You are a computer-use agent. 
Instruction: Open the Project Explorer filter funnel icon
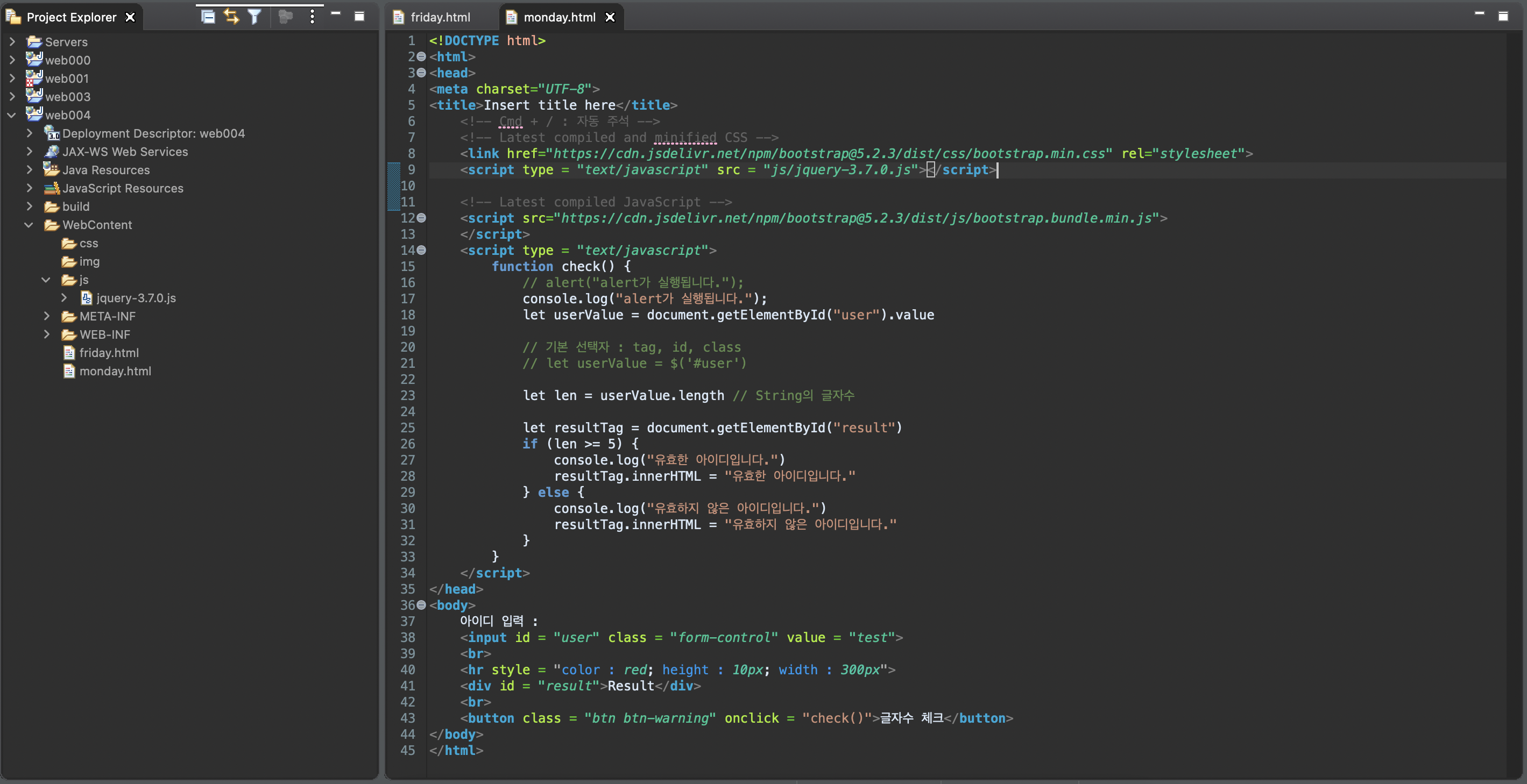[254, 17]
